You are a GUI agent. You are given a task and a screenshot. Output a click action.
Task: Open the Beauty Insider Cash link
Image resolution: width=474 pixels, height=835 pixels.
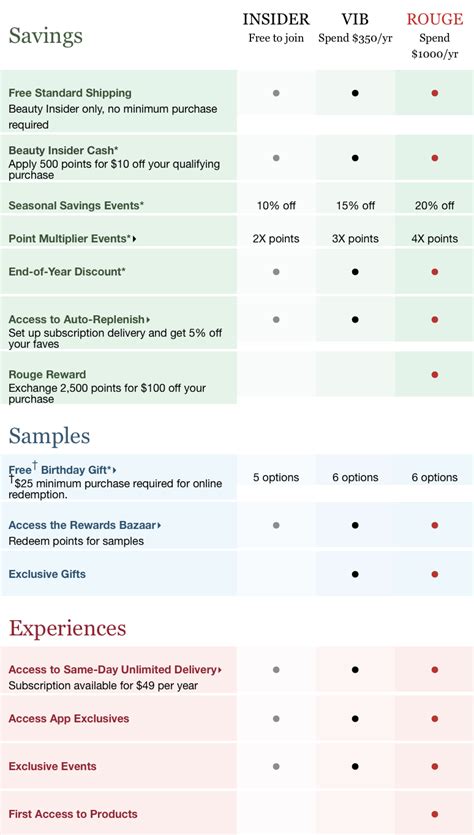(x=63, y=151)
